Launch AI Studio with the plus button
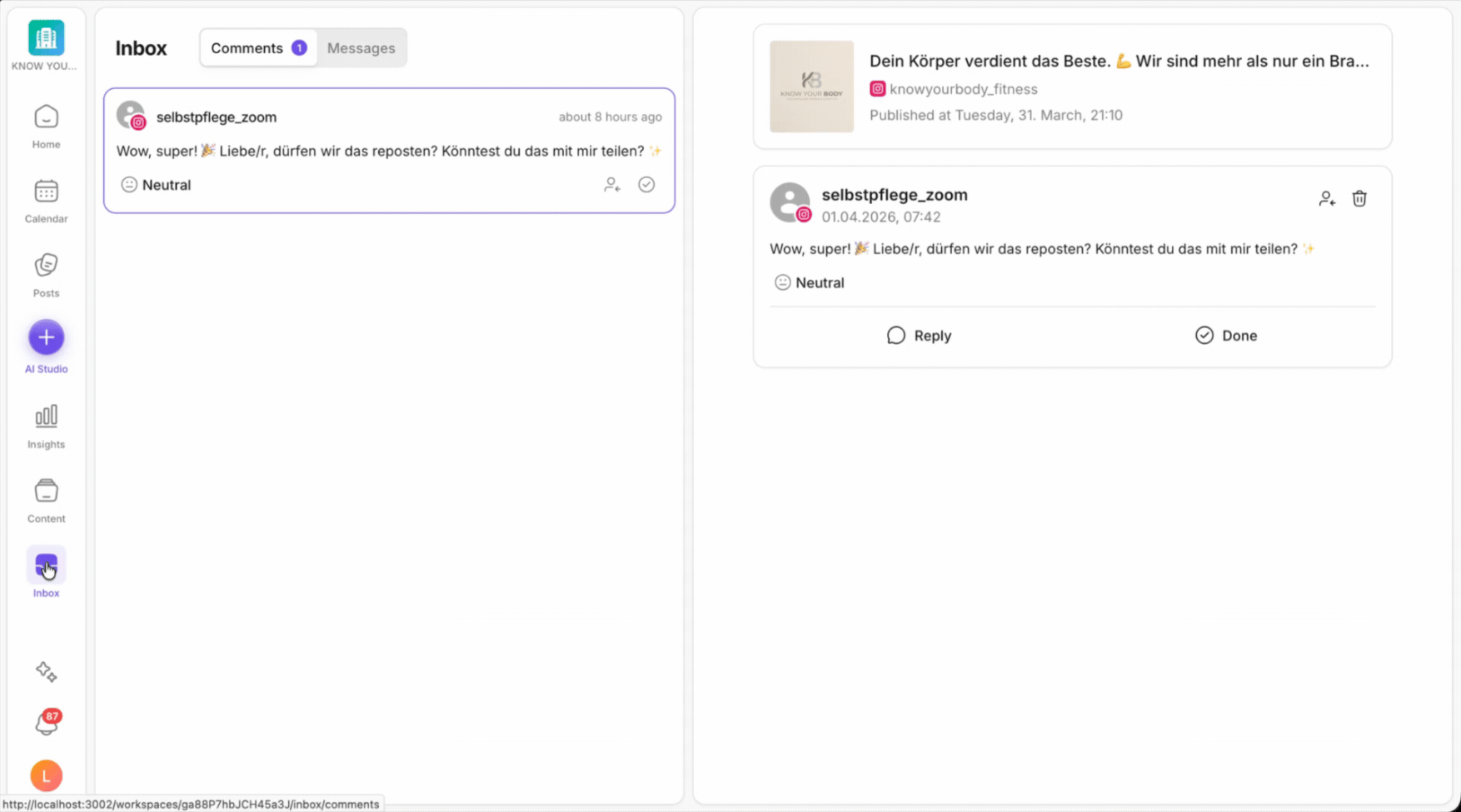Screen dimensions: 1461x812 click(x=46, y=337)
